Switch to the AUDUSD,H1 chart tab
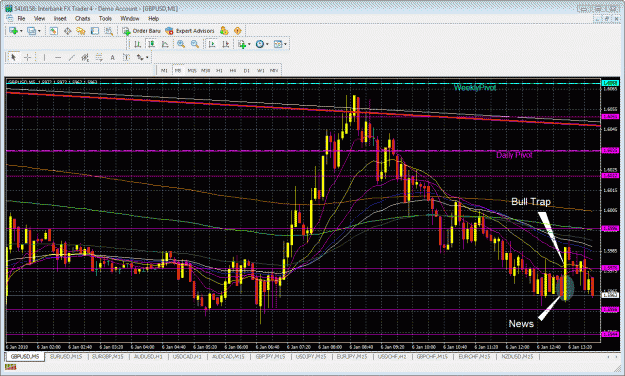Screen dimensions: 625x376 pos(148,356)
